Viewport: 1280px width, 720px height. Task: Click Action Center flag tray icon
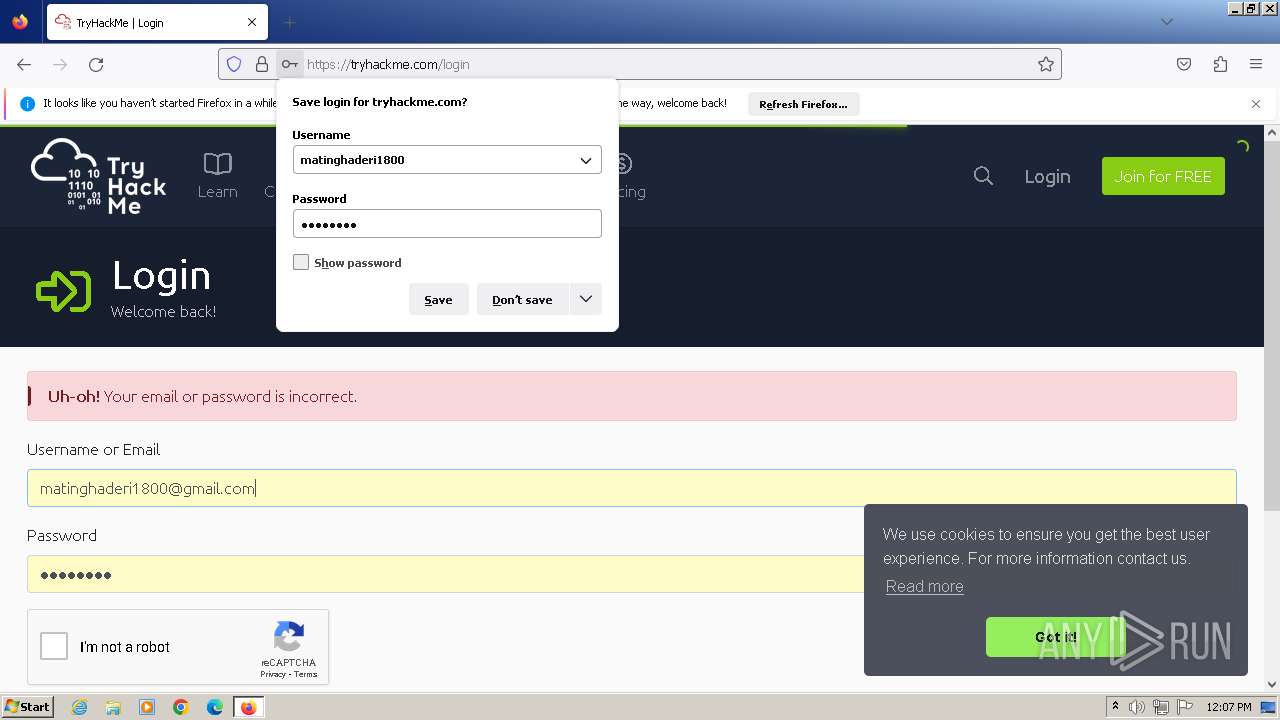1183,707
